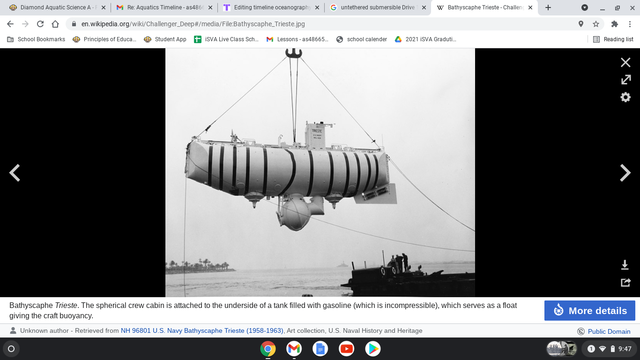Download this Bathyscaphe Trieste file
Viewport: 640px width, 360px height.
click(x=624, y=265)
